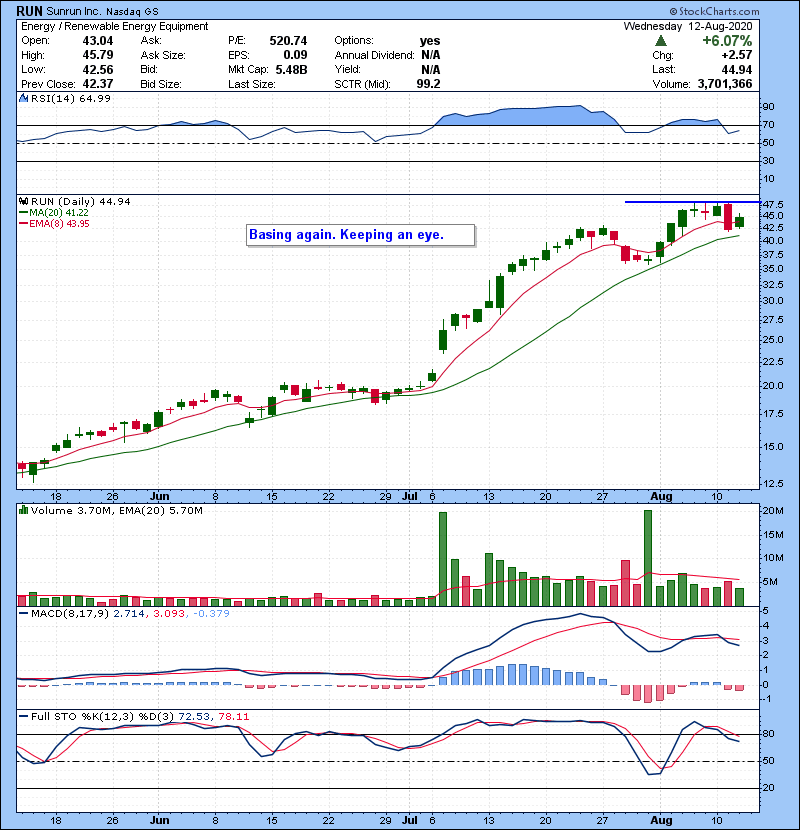Image resolution: width=800 pixels, height=830 pixels.
Task: Click the +6.07% percent change
Action: [727, 41]
